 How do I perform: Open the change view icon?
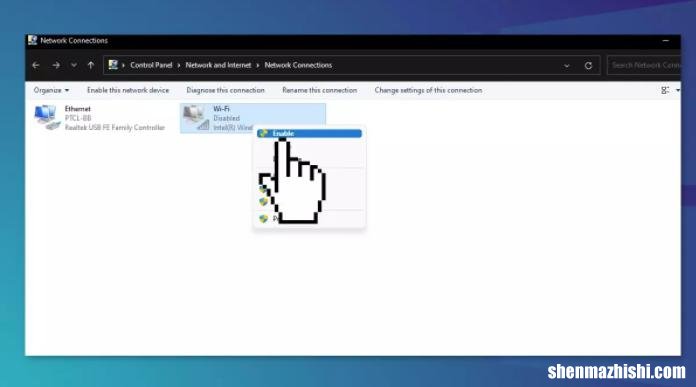point(665,90)
